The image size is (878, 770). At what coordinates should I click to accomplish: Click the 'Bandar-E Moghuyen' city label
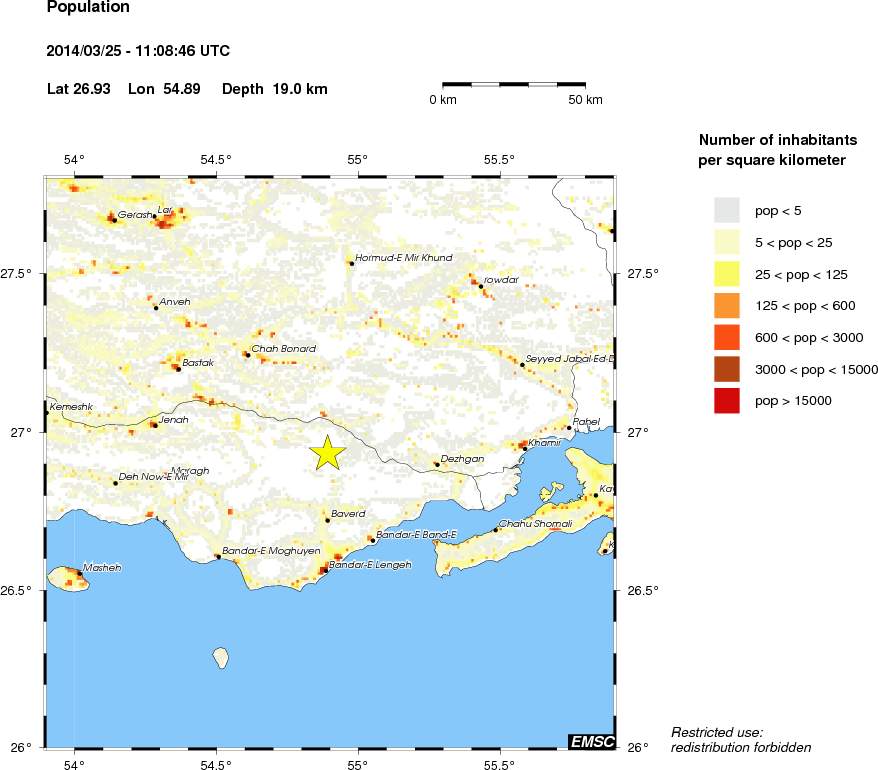272,551
